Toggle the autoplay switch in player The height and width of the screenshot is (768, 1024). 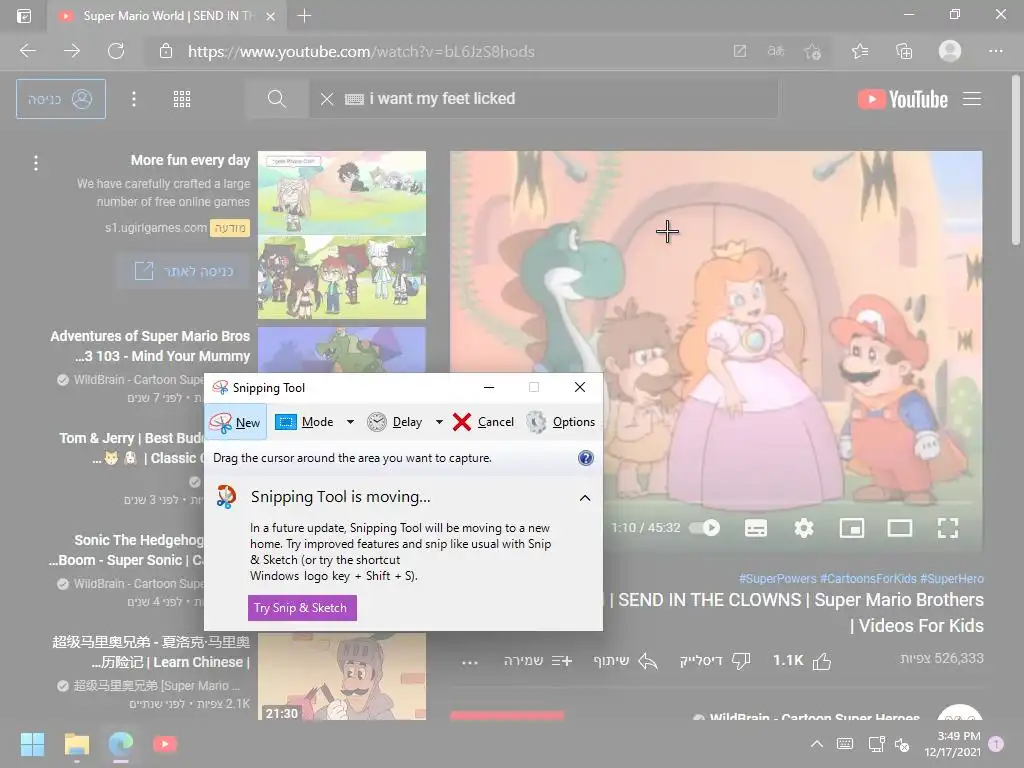tap(705, 528)
